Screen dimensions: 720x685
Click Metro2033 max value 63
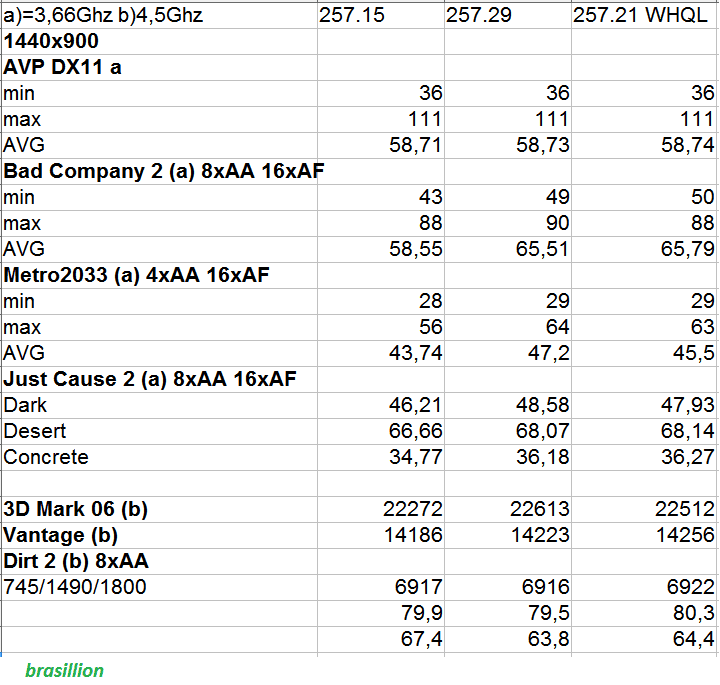click(645, 327)
